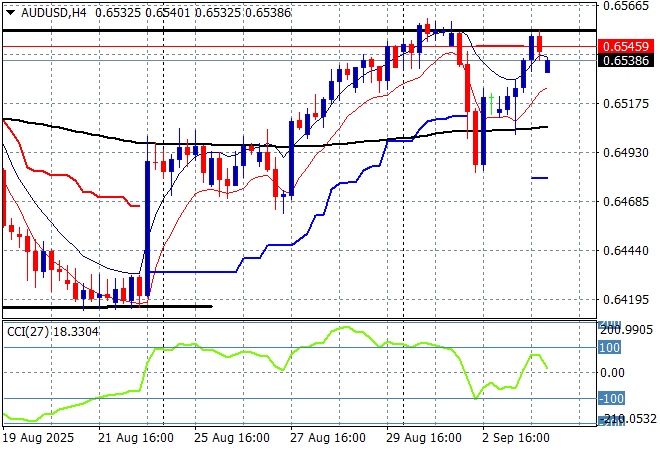Image resolution: width=660 pixels, height=450 pixels.
Task: Click the AUDUSD,H4 chart title
Action: 53,13
